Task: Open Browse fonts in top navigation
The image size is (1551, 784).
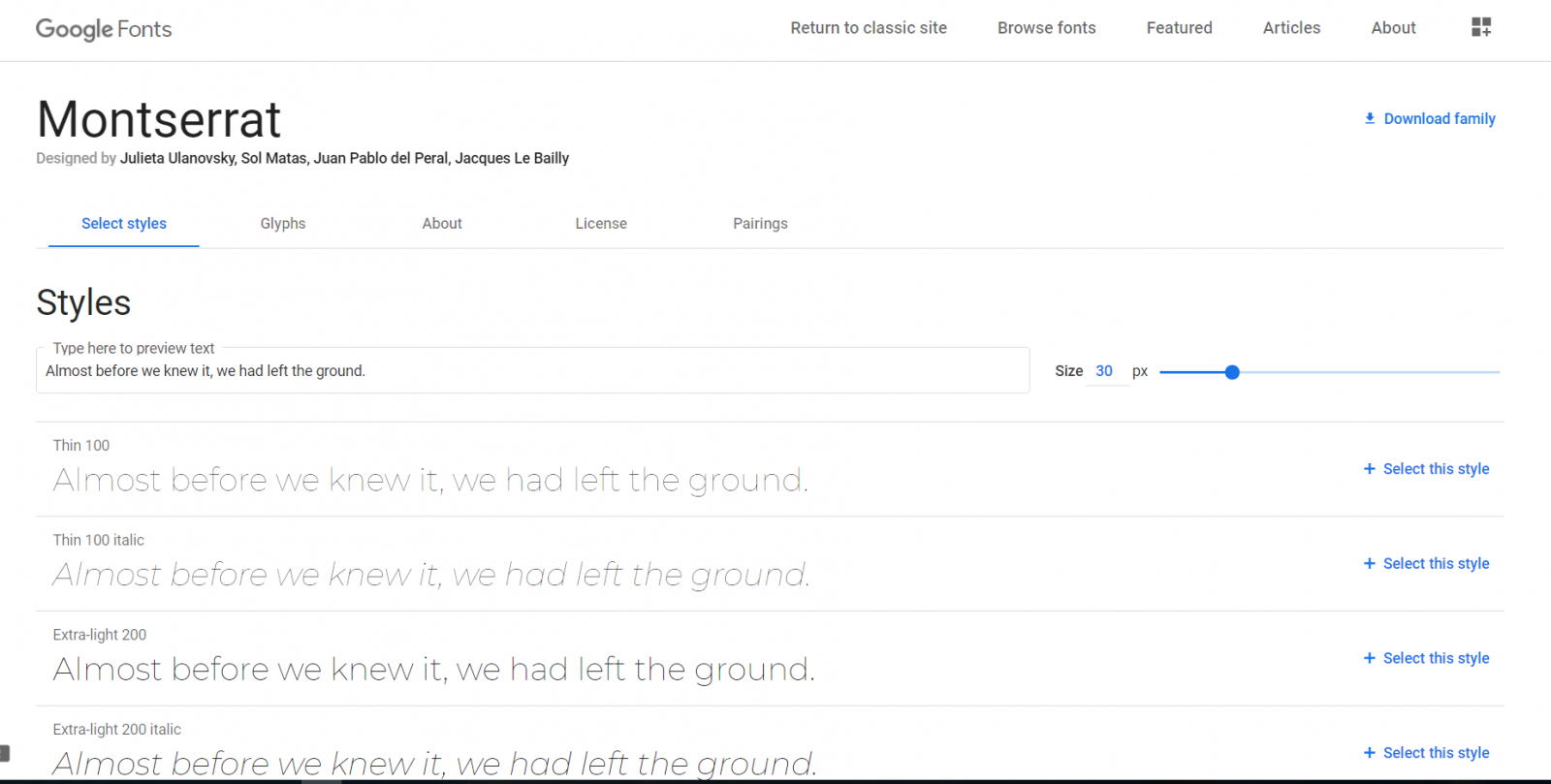Action: [x=1046, y=28]
